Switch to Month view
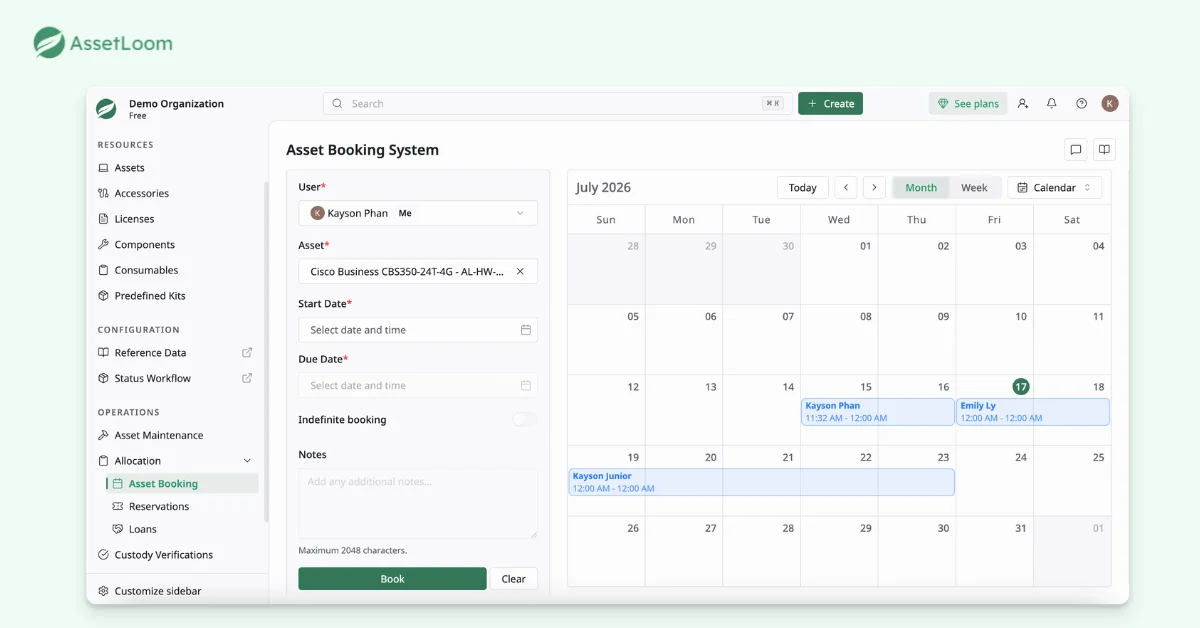 point(921,188)
